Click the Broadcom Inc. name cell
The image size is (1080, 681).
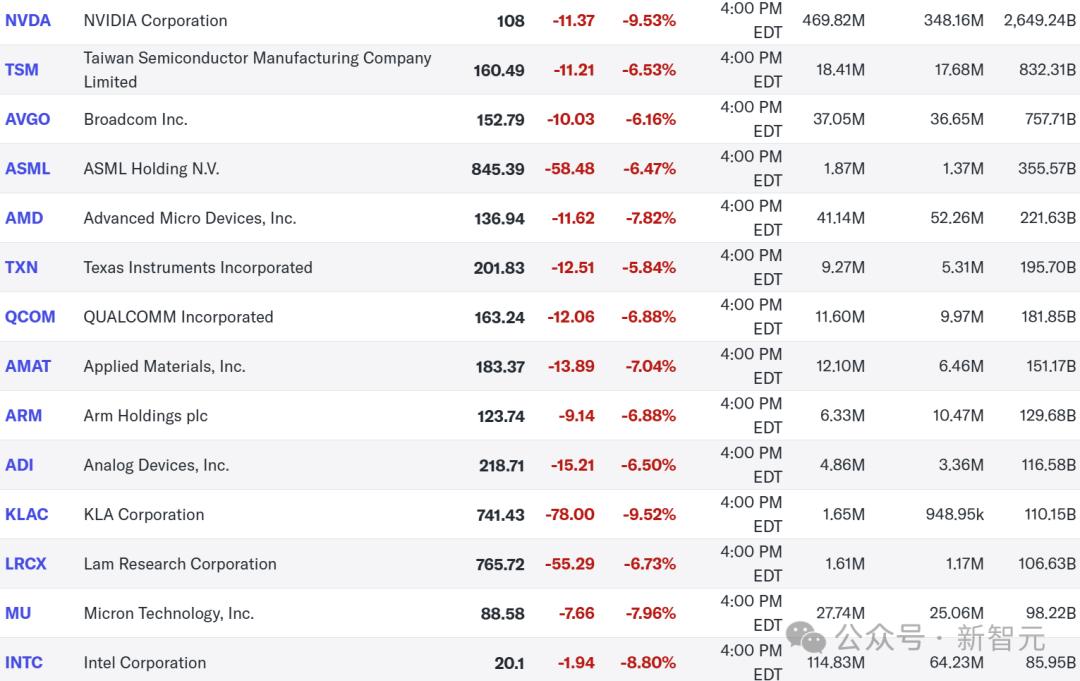(135, 119)
